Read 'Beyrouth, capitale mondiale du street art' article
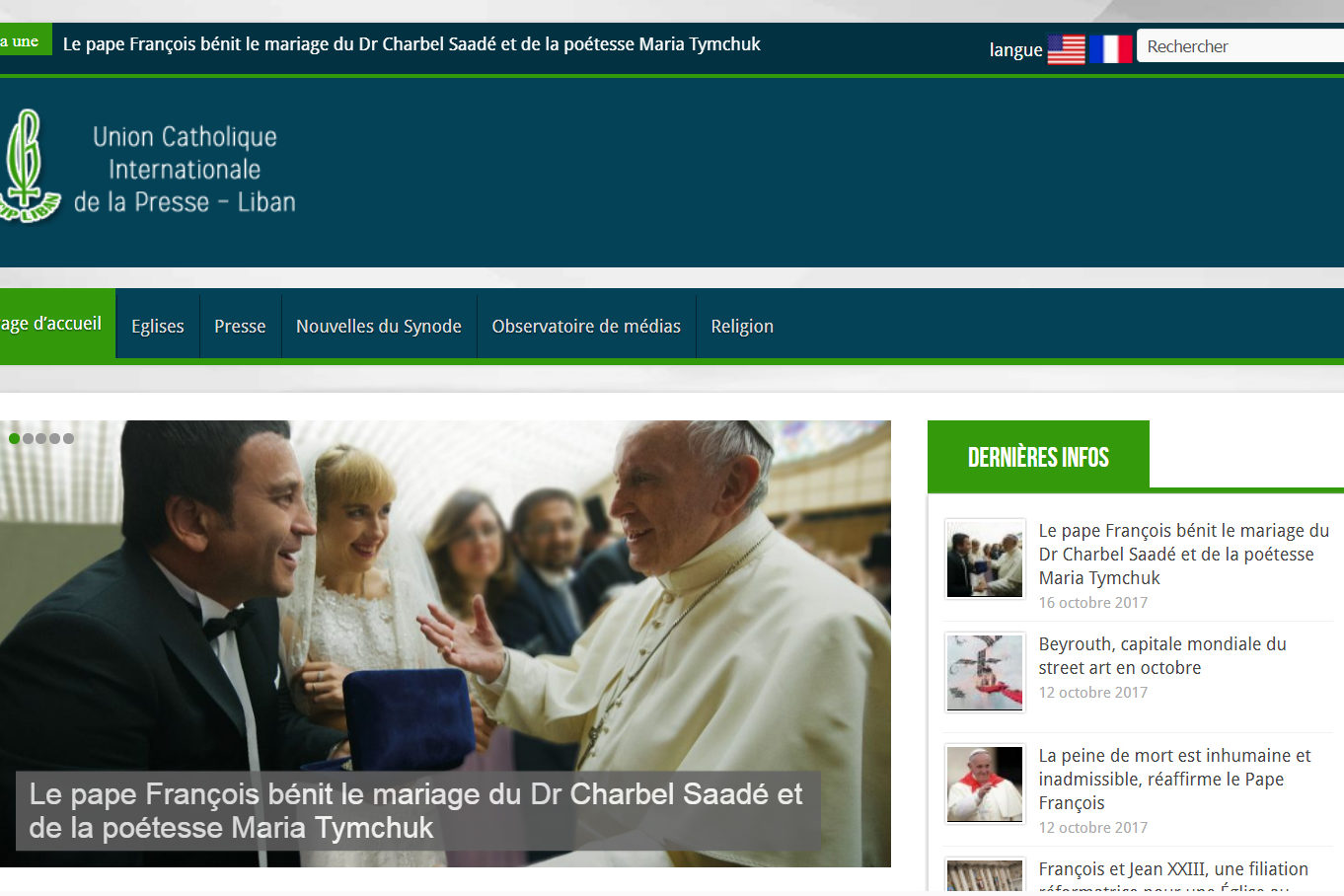The width and height of the screenshot is (1344, 896). [1161, 656]
